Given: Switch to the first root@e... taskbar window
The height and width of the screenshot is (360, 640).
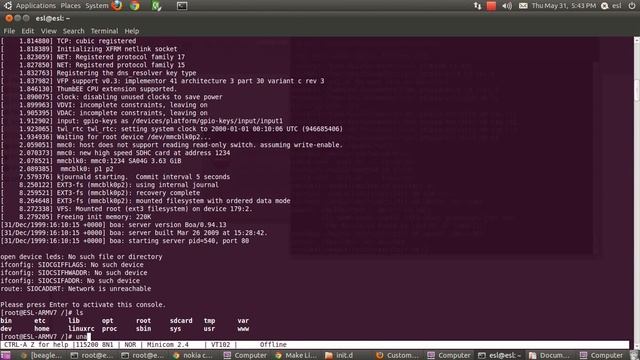Looking at the screenshot, I should [91, 355].
